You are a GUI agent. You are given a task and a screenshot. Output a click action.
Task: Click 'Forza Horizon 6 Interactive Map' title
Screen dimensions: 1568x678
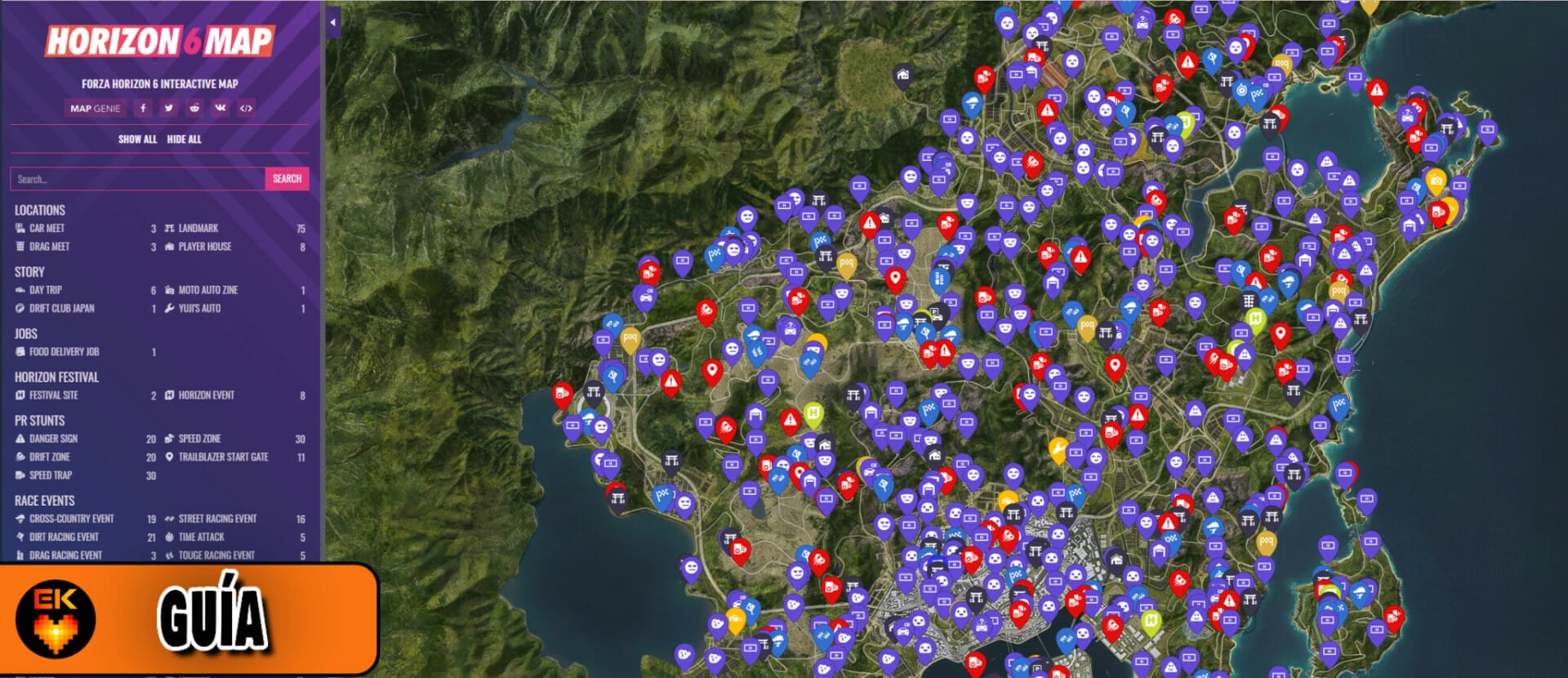(160, 84)
